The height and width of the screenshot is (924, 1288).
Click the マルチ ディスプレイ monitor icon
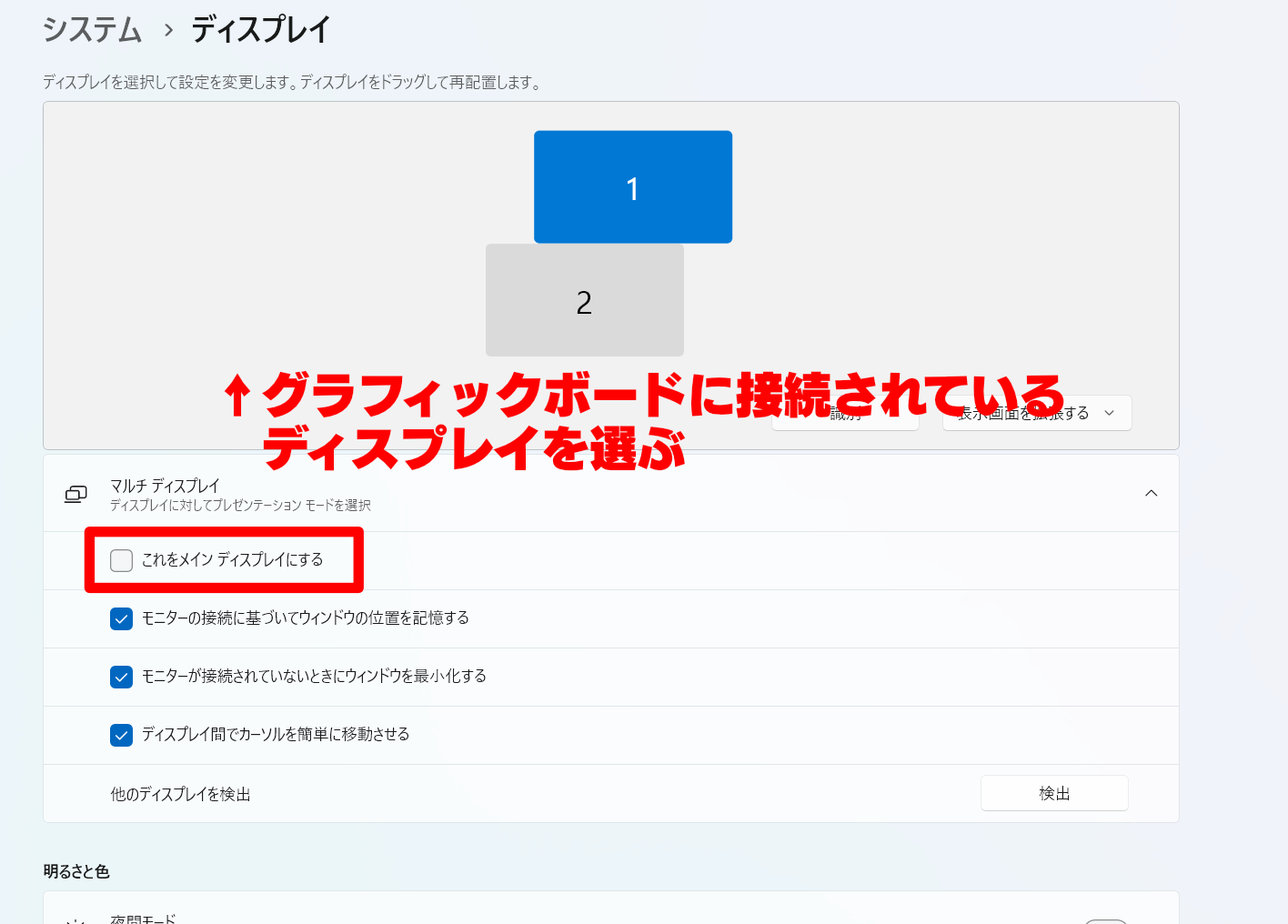click(75, 494)
